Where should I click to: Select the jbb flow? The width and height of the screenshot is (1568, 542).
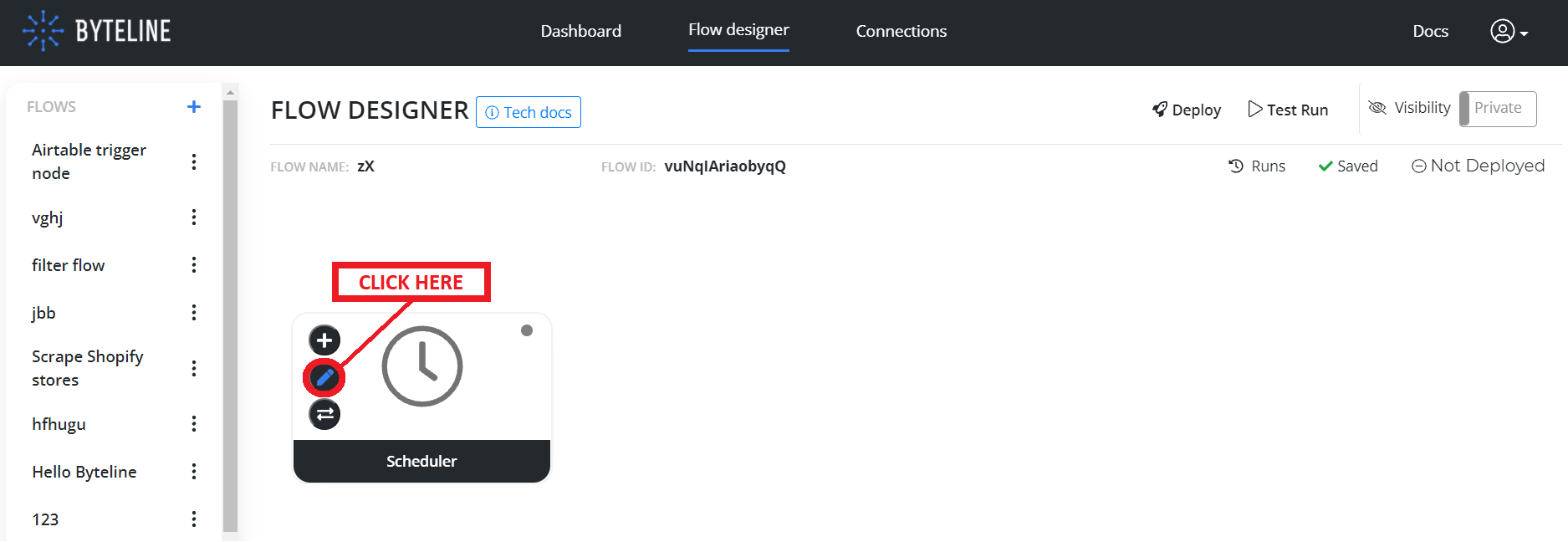(x=43, y=313)
